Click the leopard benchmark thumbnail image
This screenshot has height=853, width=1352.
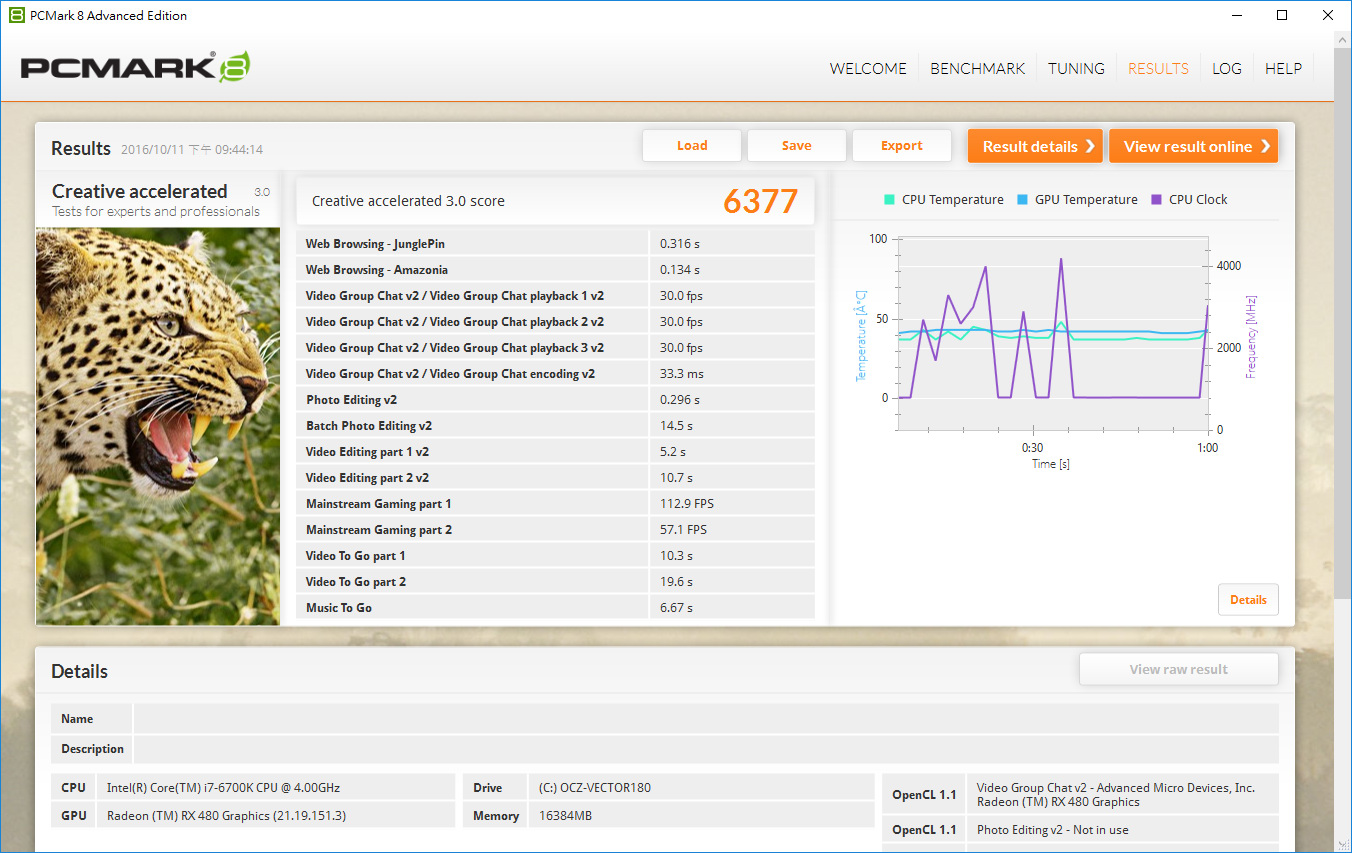(158, 425)
